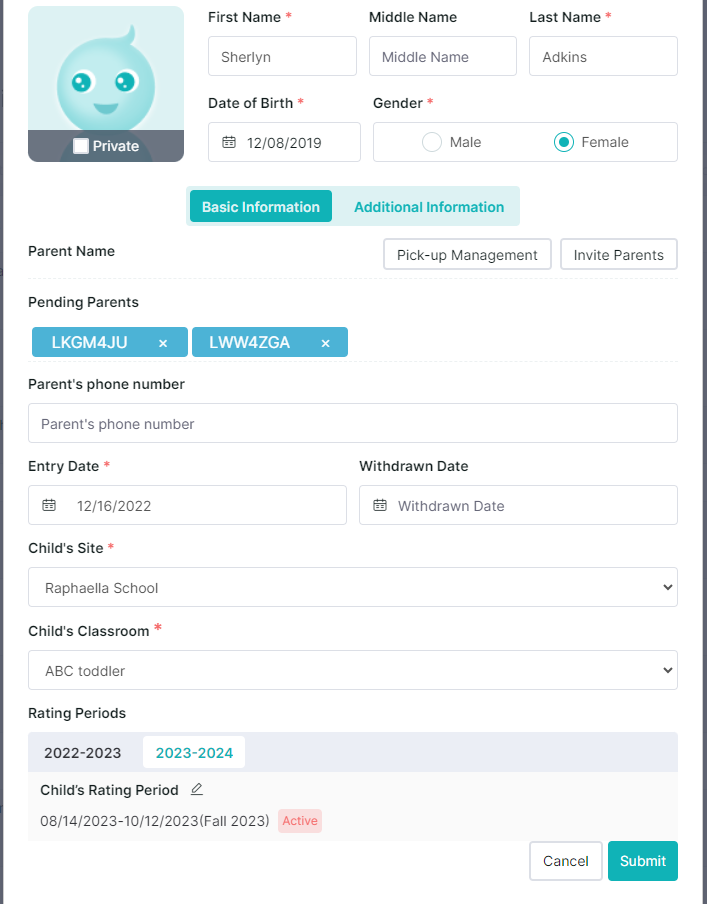Remove pending parent LWW4ZGA
Viewport: 707px width, 904px height.
pyautogui.click(x=325, y=343)
